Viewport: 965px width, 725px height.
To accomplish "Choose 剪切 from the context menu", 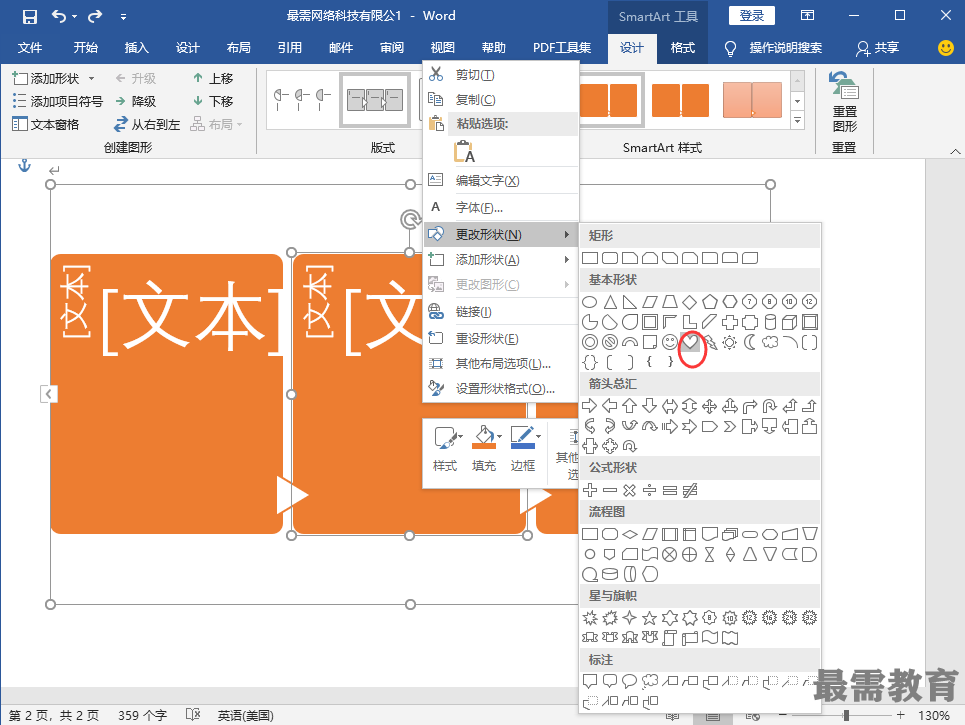I will coord(501,75).
